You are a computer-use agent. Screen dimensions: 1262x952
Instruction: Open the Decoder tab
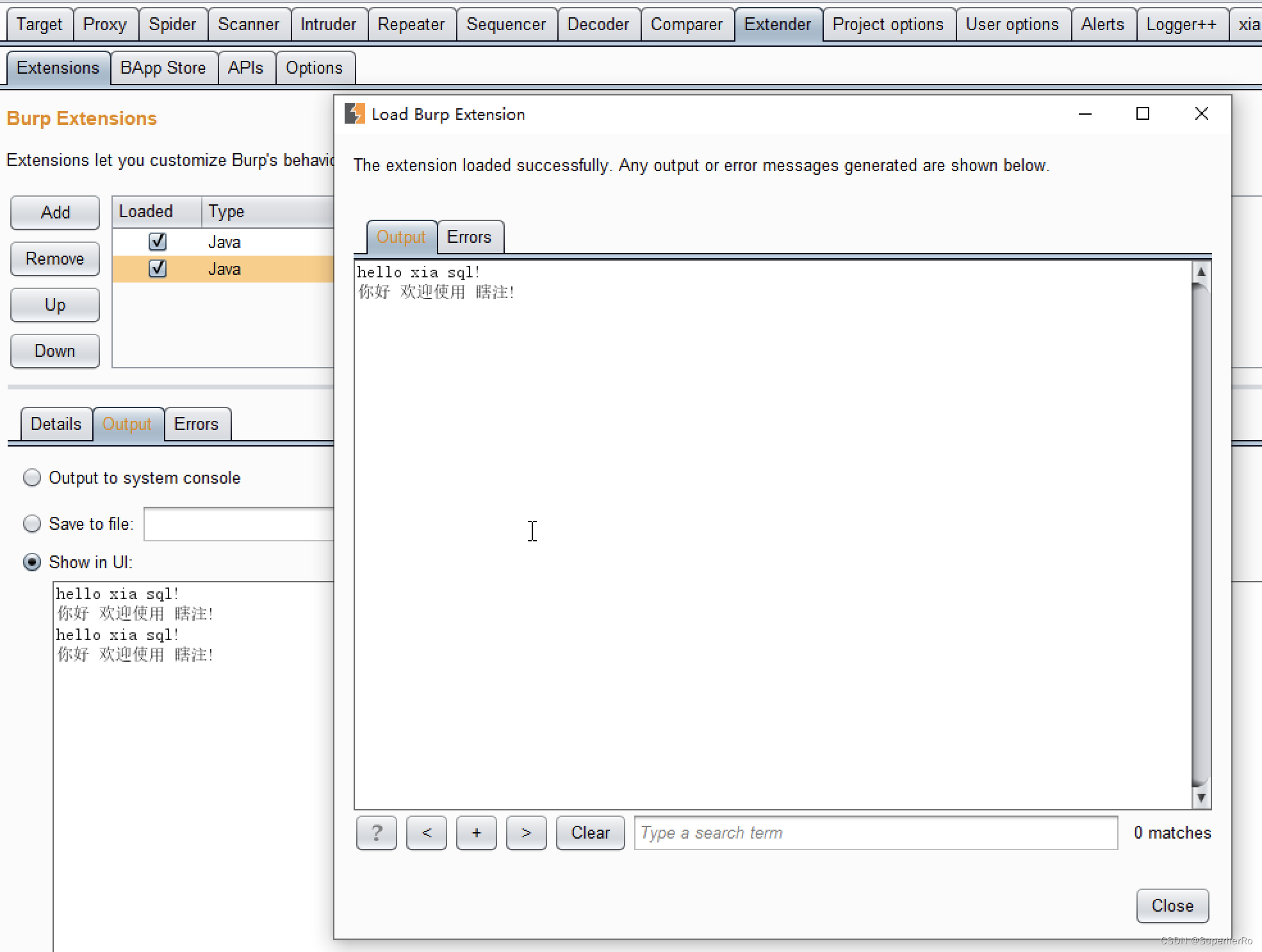tap(598, 24)
